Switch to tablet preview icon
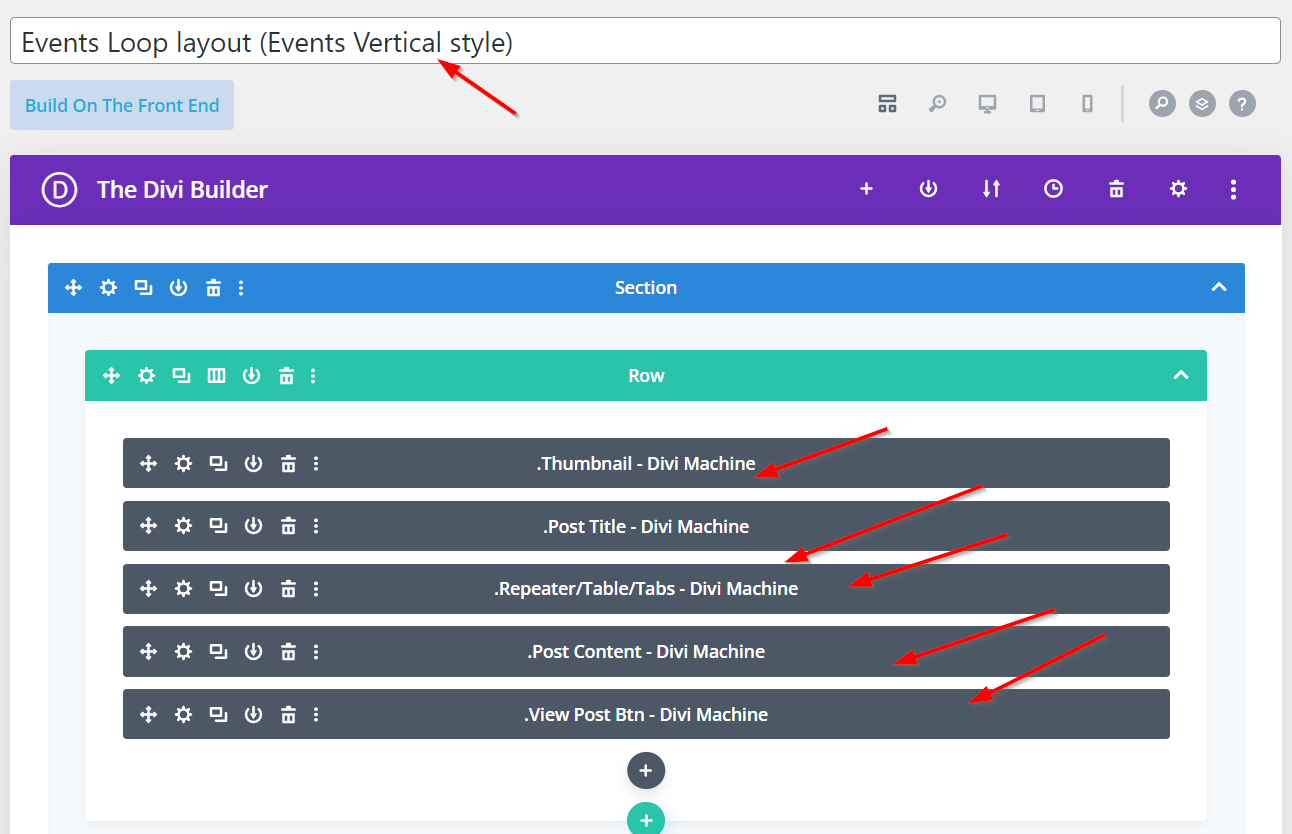This screenshot has width=1292, height=834. [x=1037, y=104]
